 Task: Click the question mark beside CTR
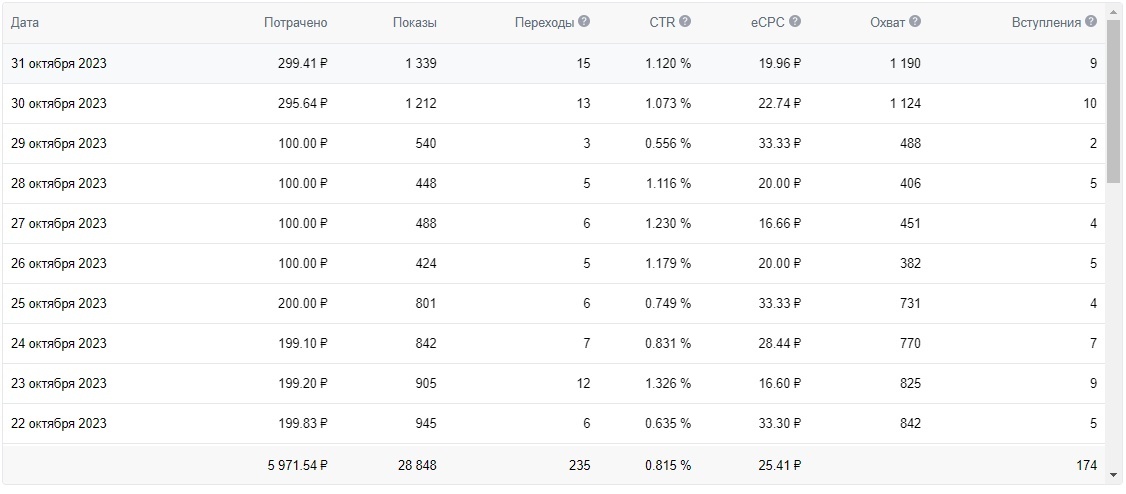coord(685,21)
